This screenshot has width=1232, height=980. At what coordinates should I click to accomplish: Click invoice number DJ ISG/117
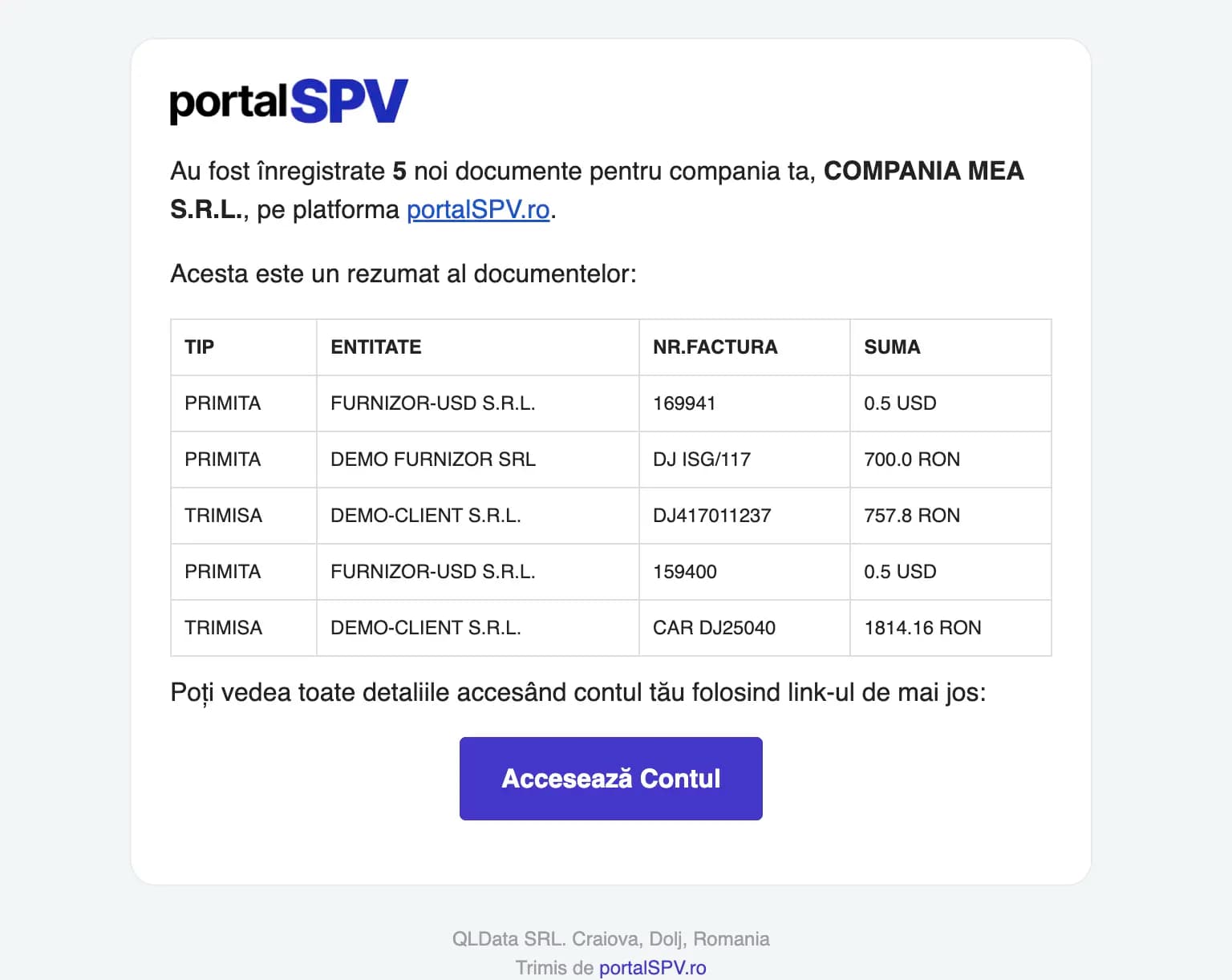(702, 460)
